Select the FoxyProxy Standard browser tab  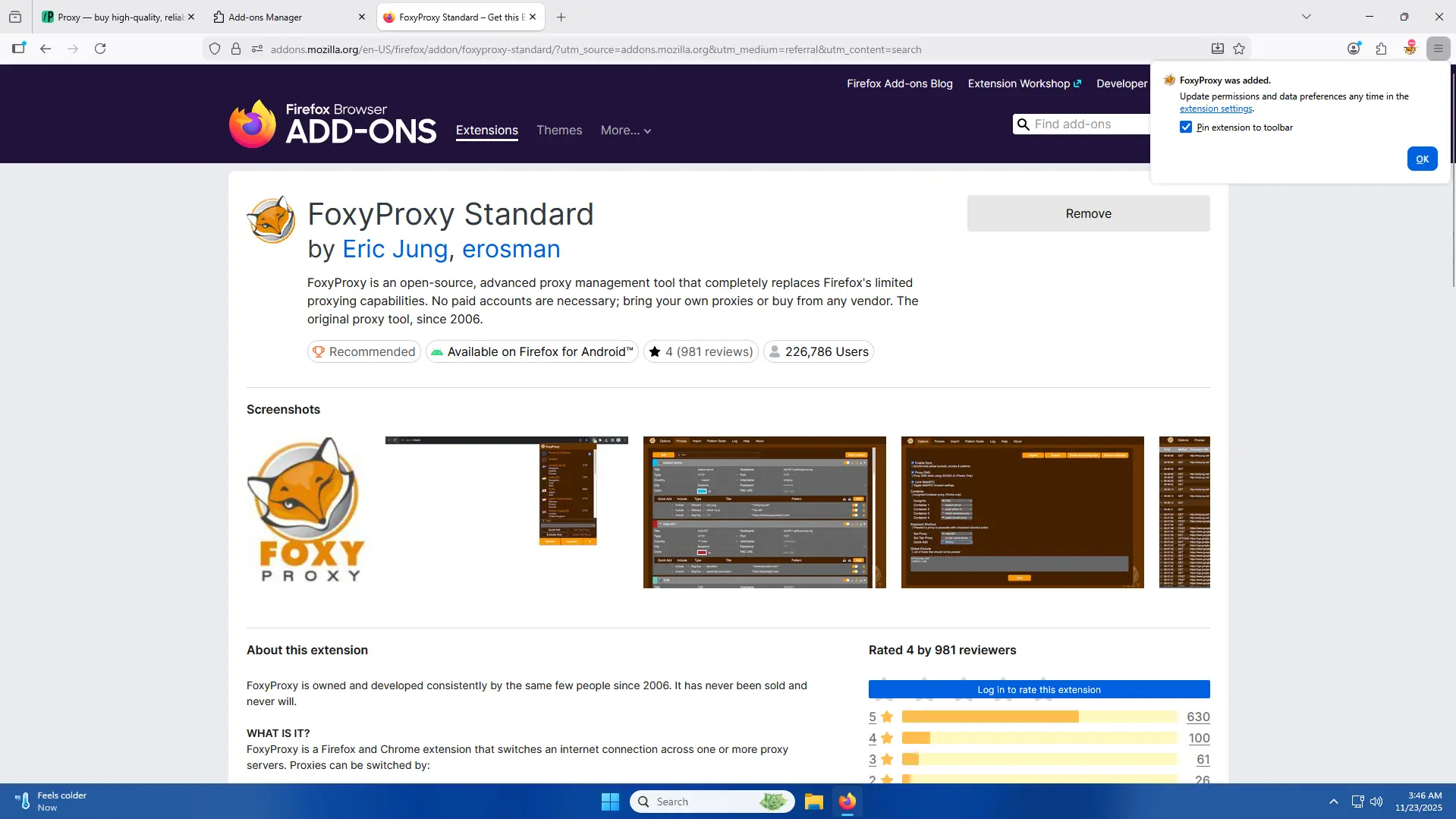(461, 17)
